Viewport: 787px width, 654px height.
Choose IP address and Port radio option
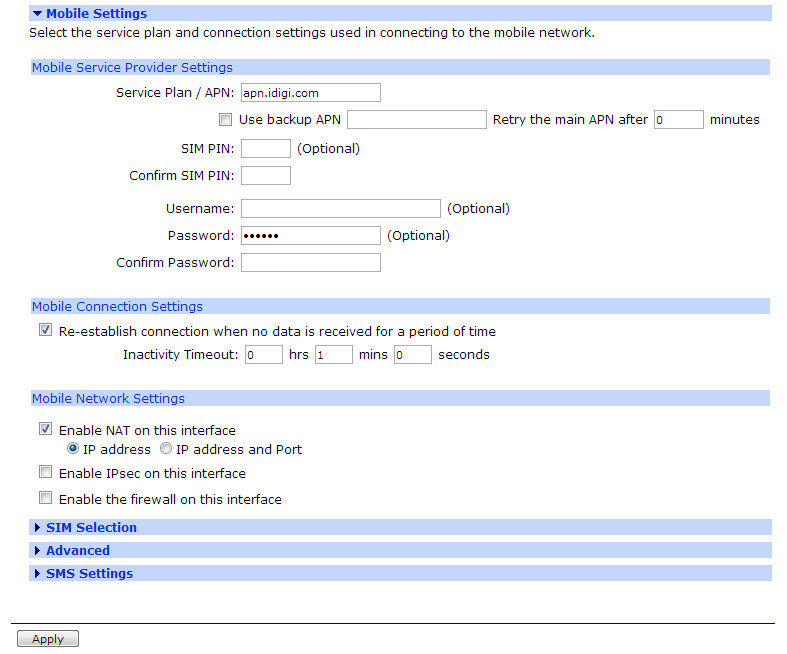(166, 449)
